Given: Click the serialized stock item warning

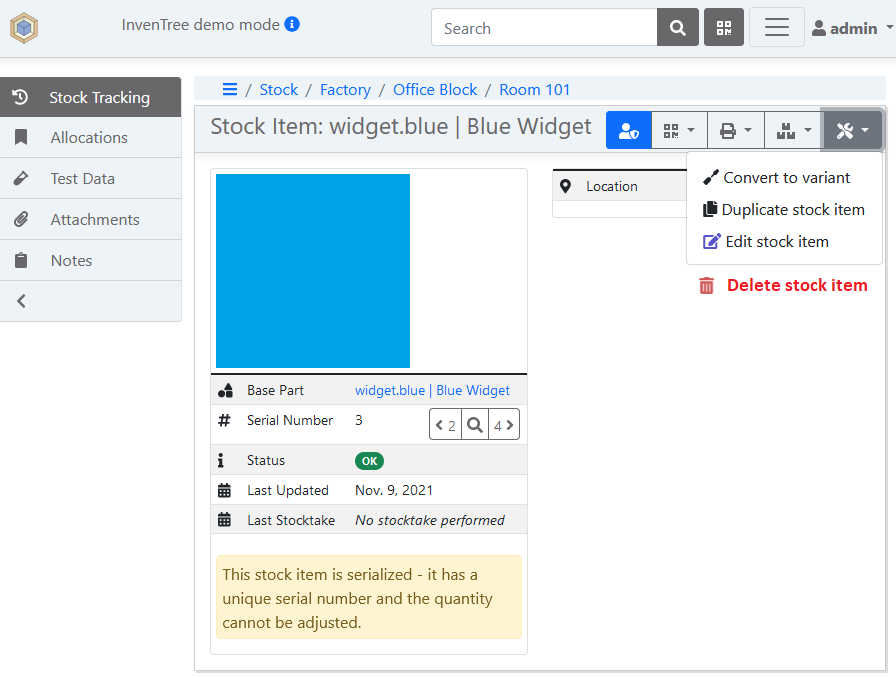Looking at the screenshot, I should point(369,597).
